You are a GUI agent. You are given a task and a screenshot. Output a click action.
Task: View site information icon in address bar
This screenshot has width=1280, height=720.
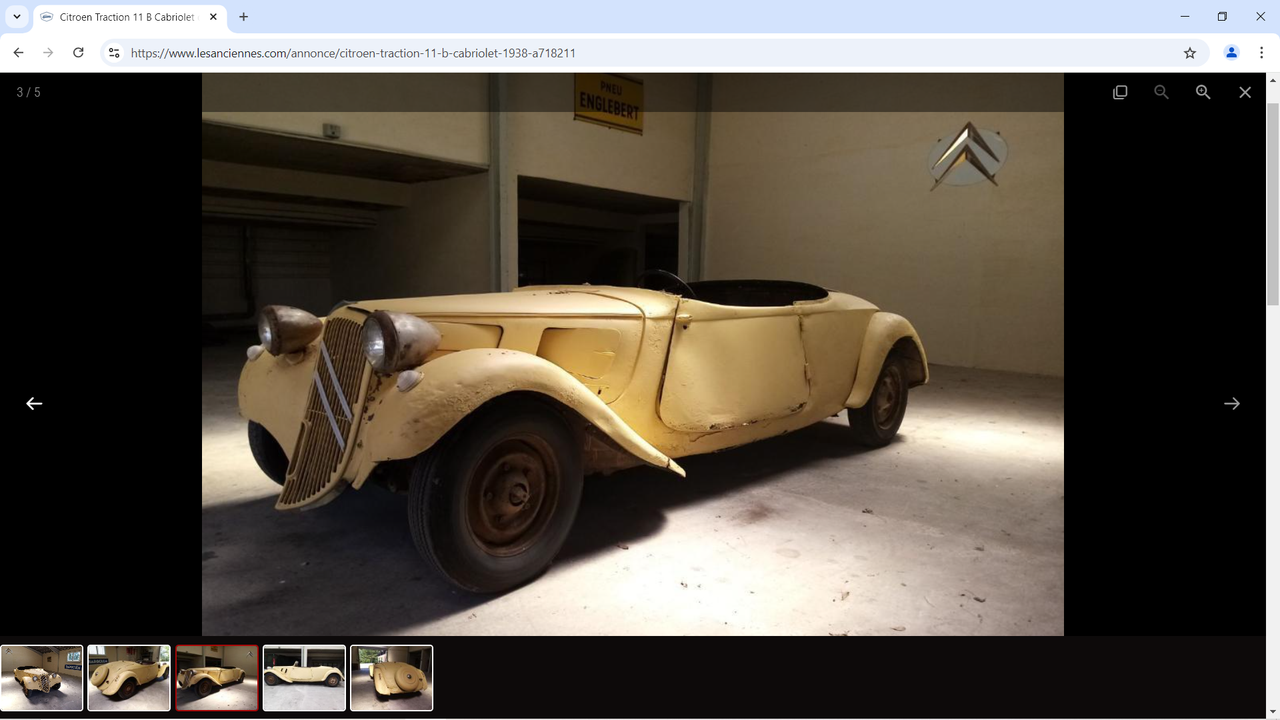(x=114, y=53)
